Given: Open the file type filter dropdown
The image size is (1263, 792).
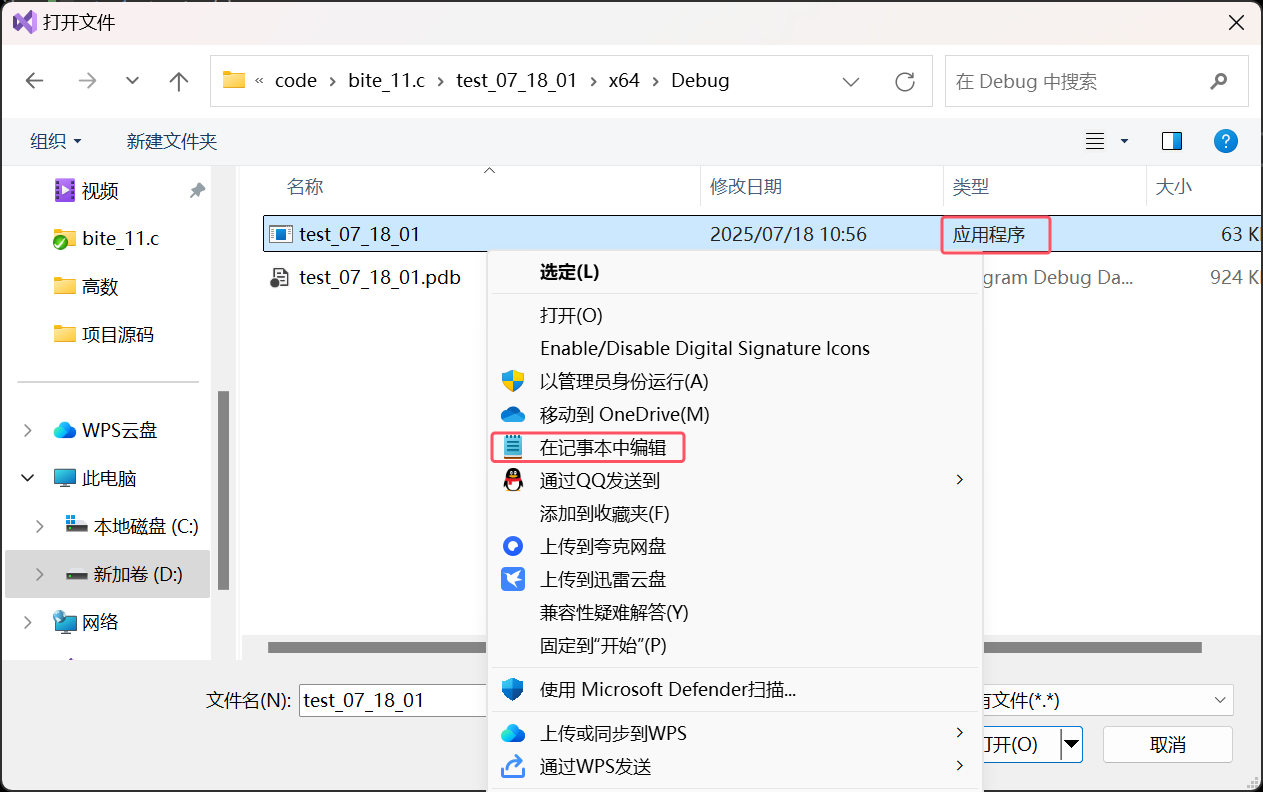Looking at the screenshot, I should (1218, 700).
